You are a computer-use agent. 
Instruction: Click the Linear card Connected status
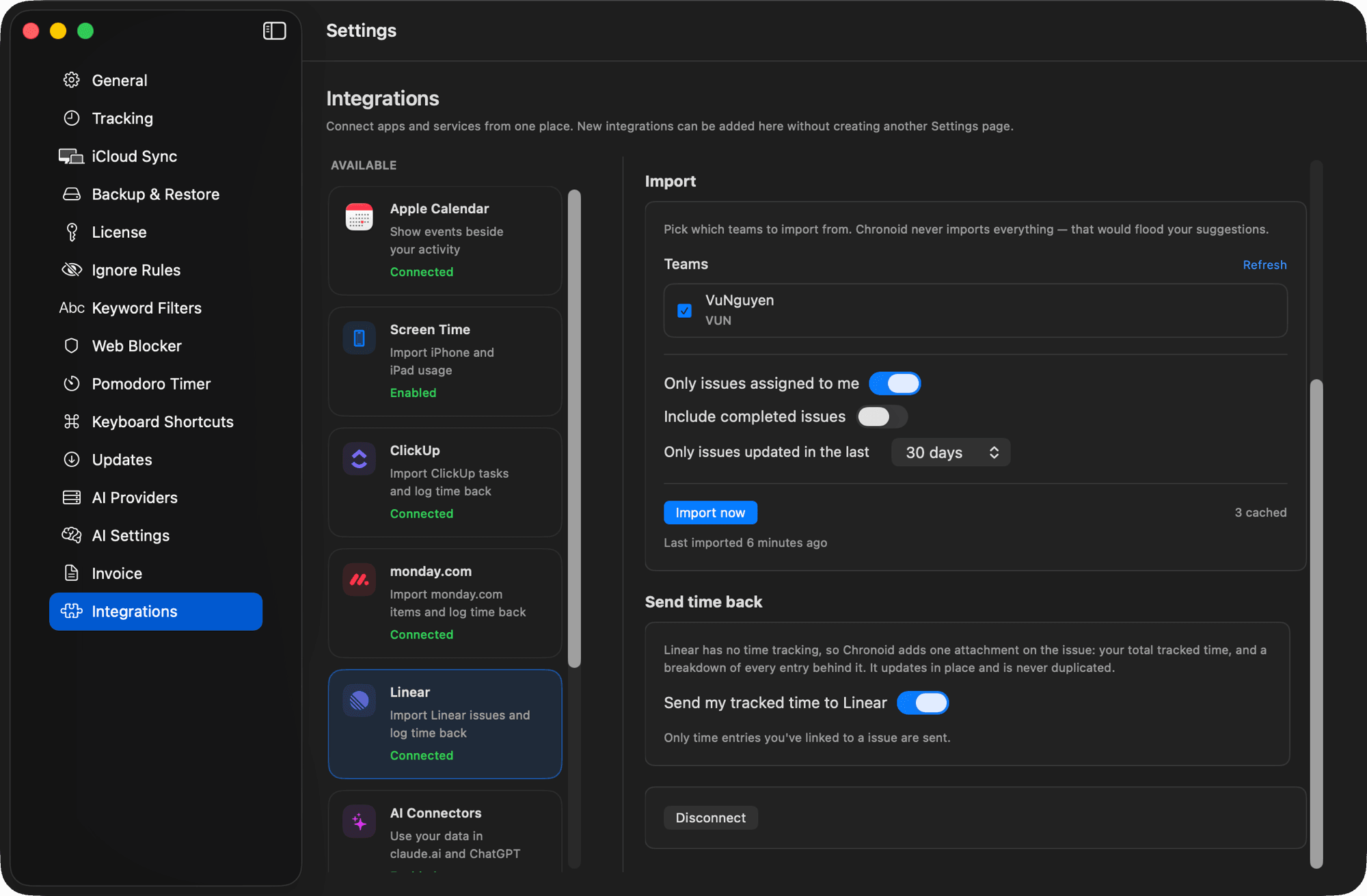422,755
